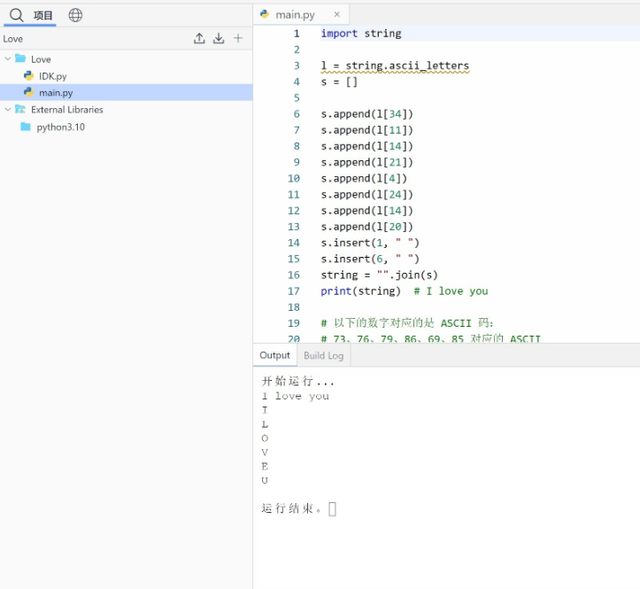Click the download icon in Love toolbar

(219, 38)
